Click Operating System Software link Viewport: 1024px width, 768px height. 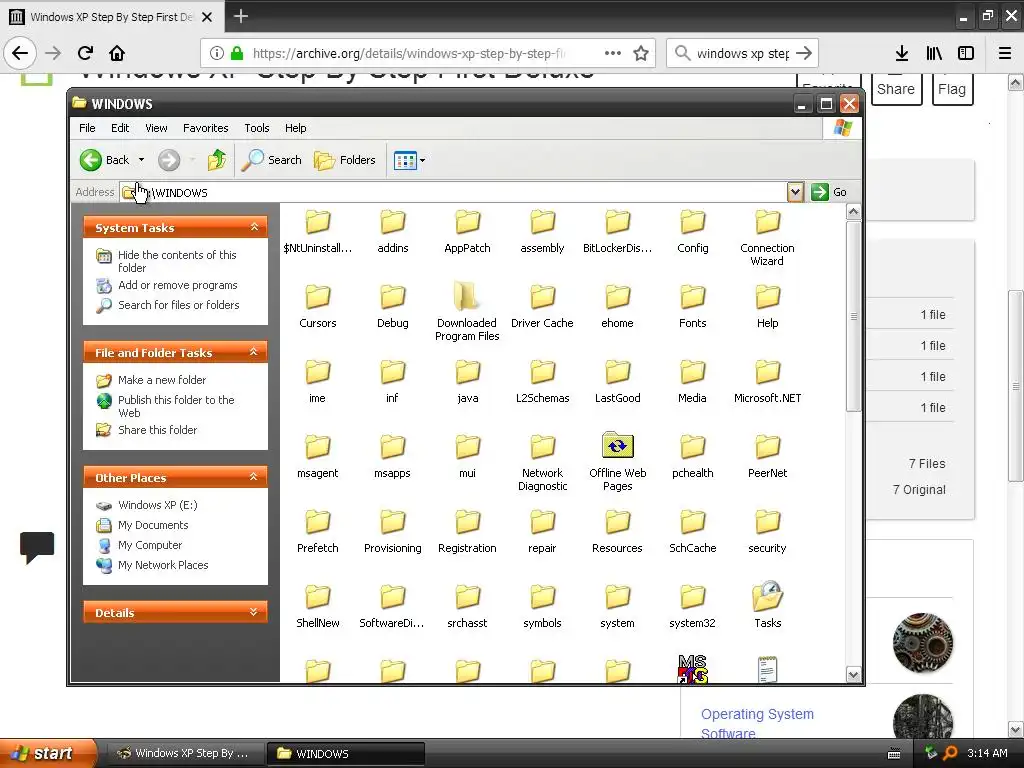758,724
